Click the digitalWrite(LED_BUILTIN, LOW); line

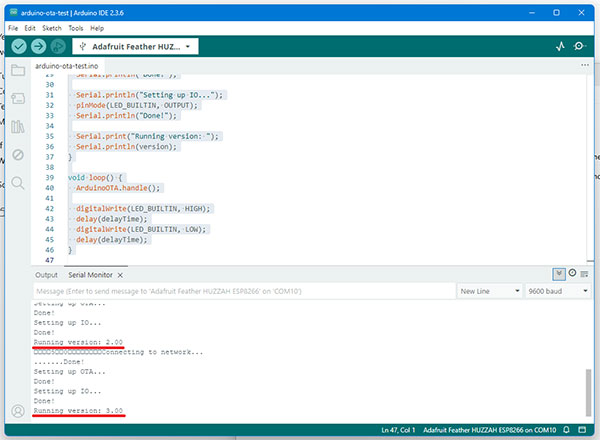point(141,229)
